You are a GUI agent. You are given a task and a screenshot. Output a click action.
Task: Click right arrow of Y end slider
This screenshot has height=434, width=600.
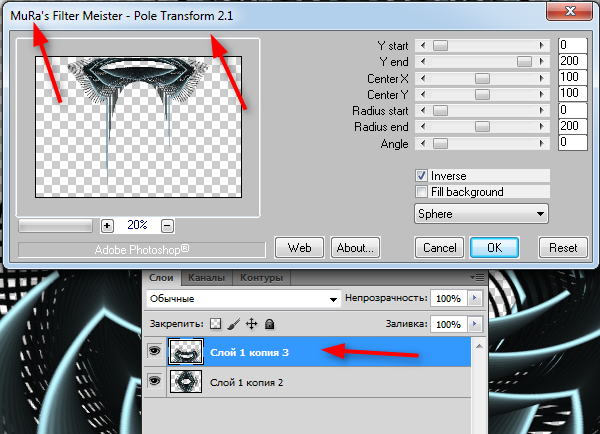pos(541,62)
